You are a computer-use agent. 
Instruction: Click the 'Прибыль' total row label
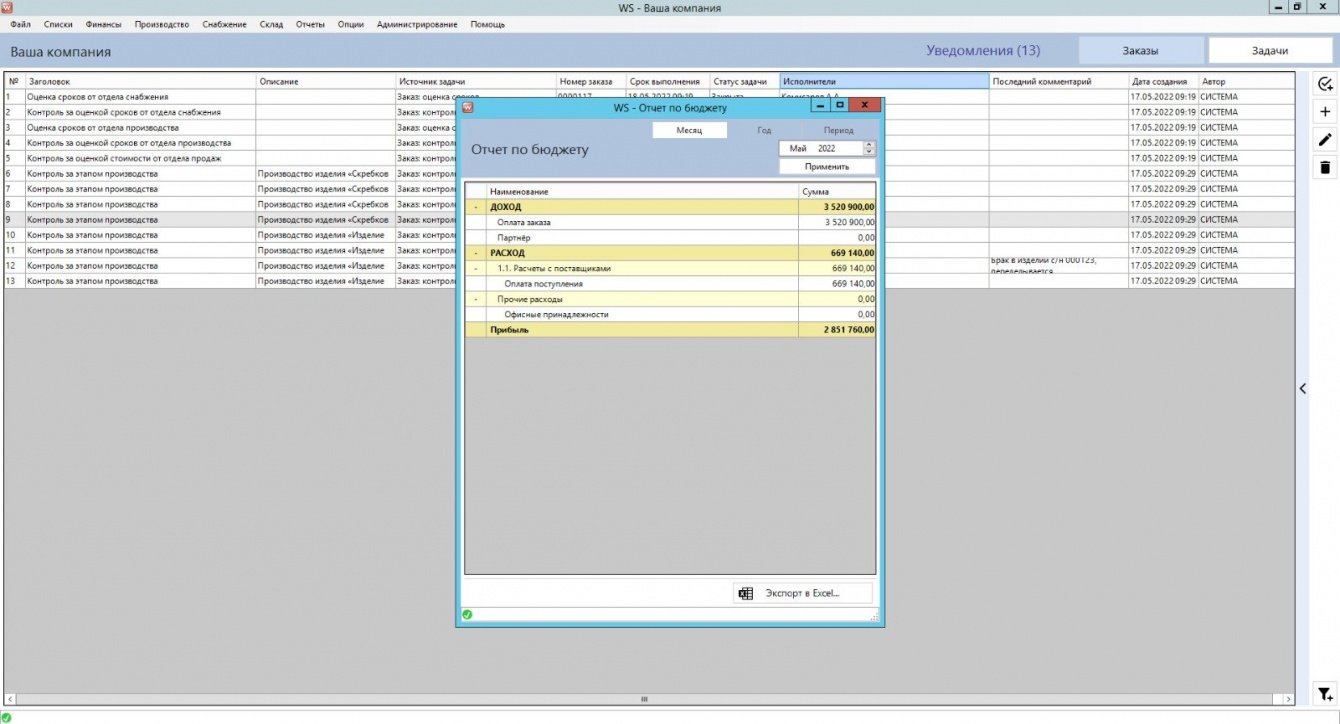[510, 329]
